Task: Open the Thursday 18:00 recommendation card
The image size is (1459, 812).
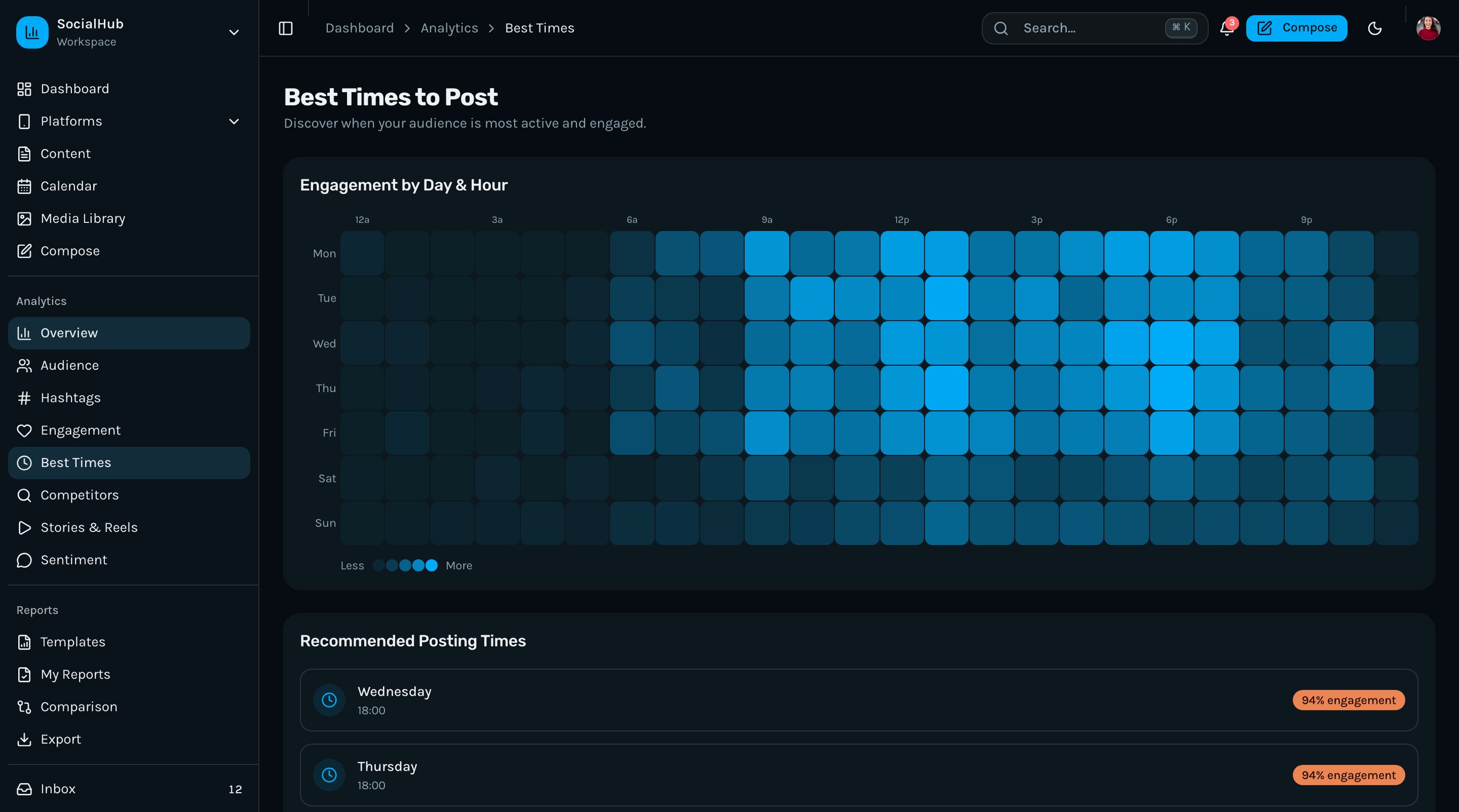Action: (x=859, y=775)
